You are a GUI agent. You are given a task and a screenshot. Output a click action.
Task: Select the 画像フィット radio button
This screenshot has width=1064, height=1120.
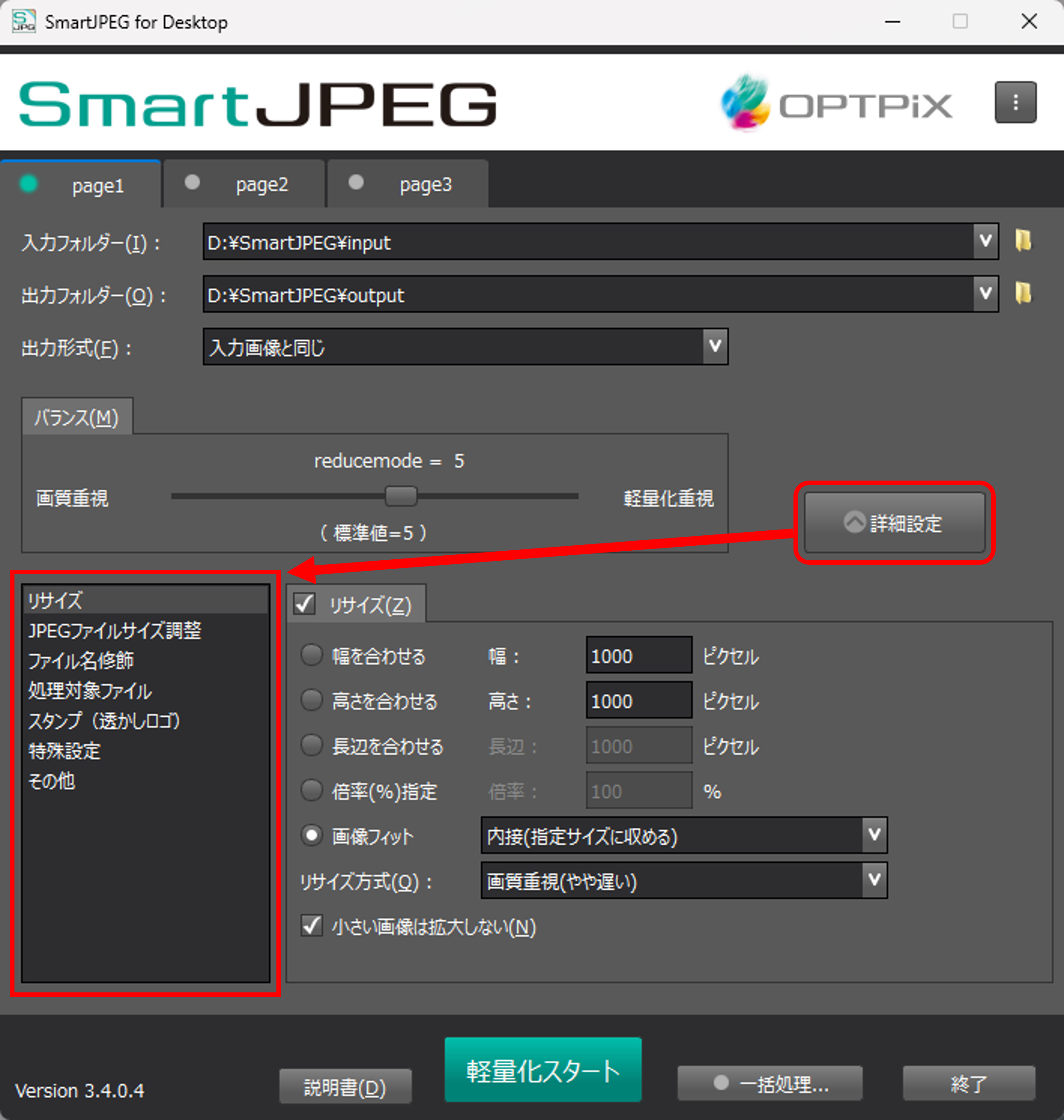pyautogui.click(x=311, y=835)
